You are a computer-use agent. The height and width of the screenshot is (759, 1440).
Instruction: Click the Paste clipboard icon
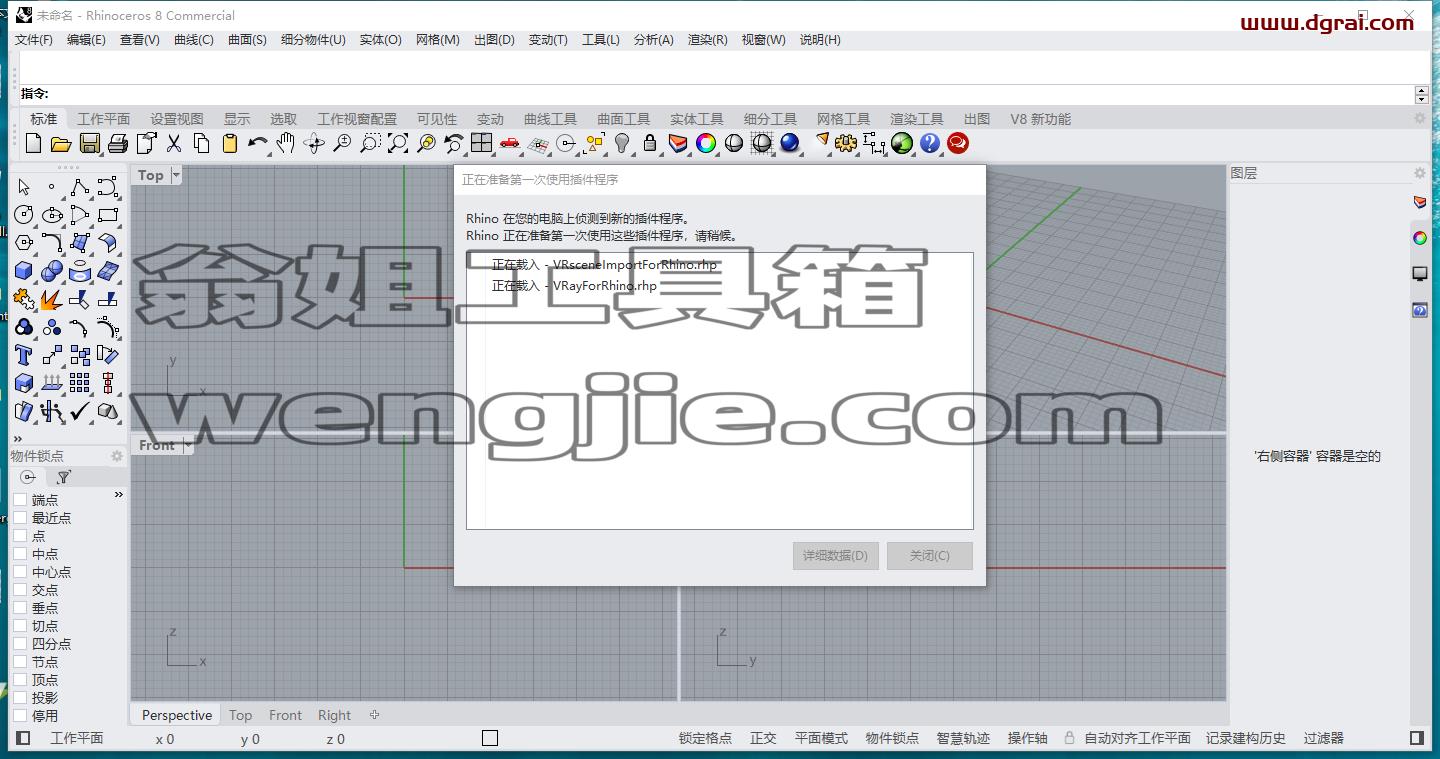click(x=229, y=143)
